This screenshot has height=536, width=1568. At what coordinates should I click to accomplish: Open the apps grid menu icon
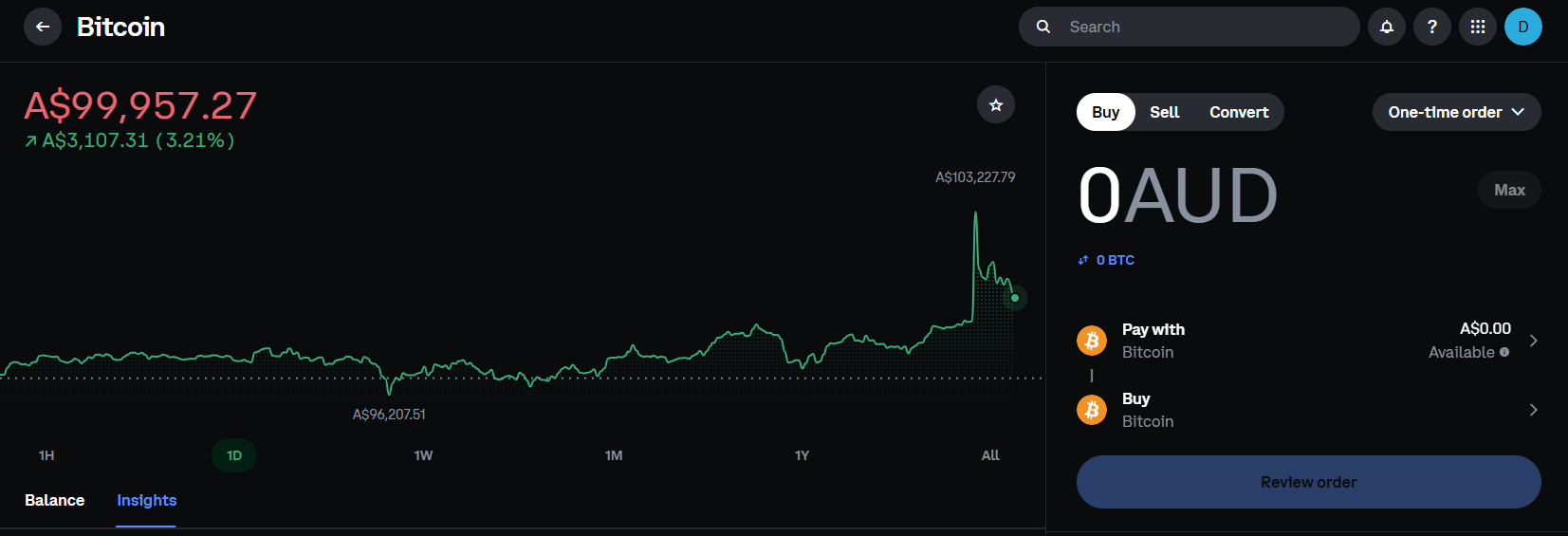point(1478,27)
